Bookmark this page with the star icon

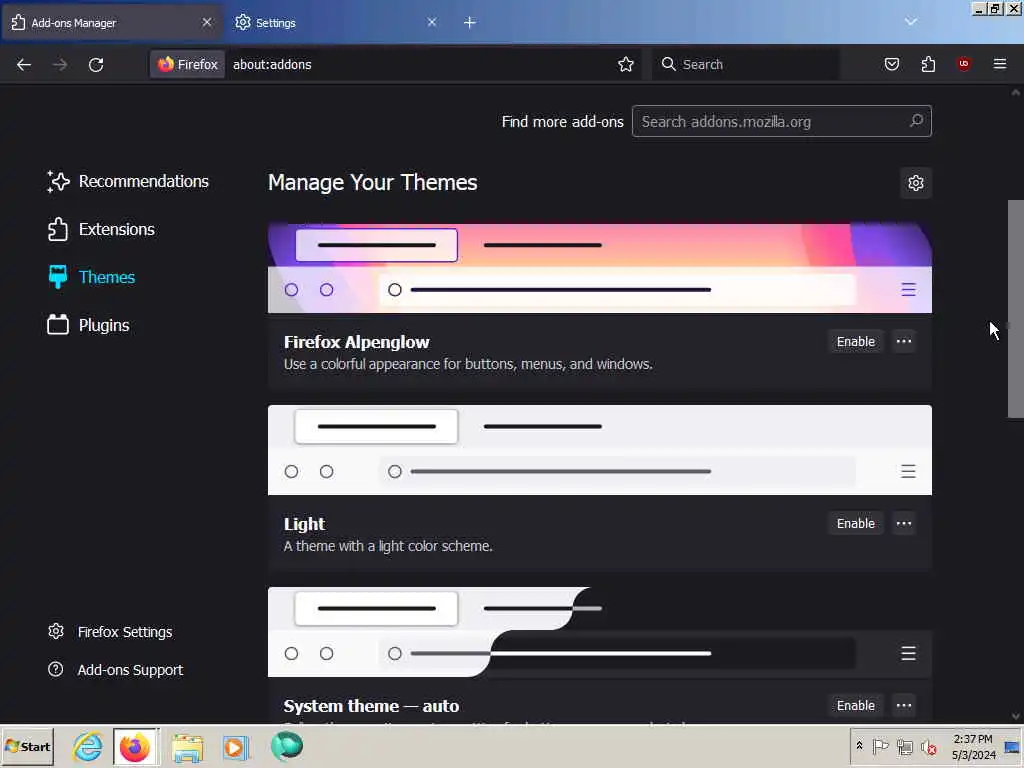click(626, 64)
